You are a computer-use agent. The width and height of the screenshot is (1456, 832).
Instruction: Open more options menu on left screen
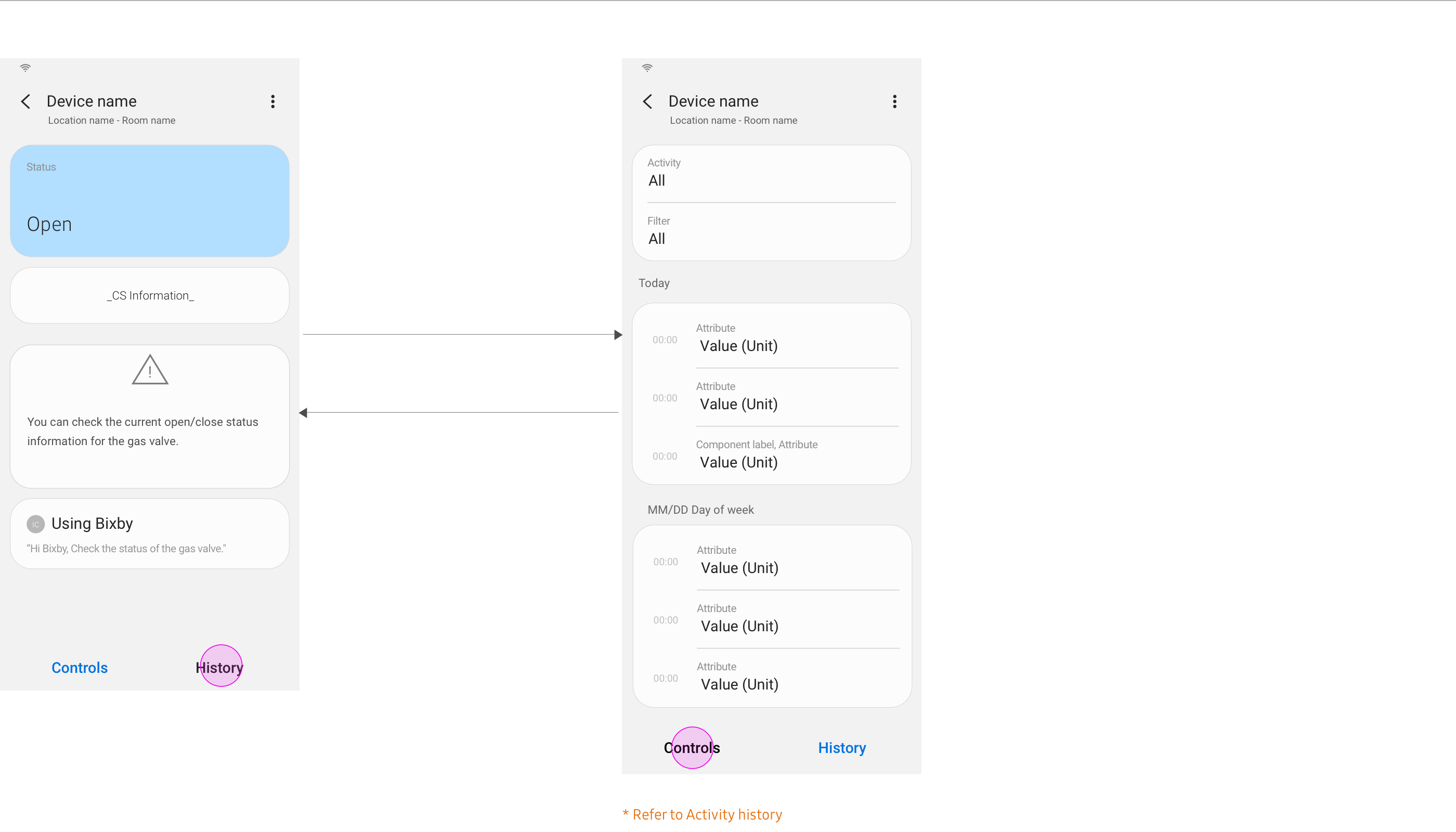tap(272, 102)
